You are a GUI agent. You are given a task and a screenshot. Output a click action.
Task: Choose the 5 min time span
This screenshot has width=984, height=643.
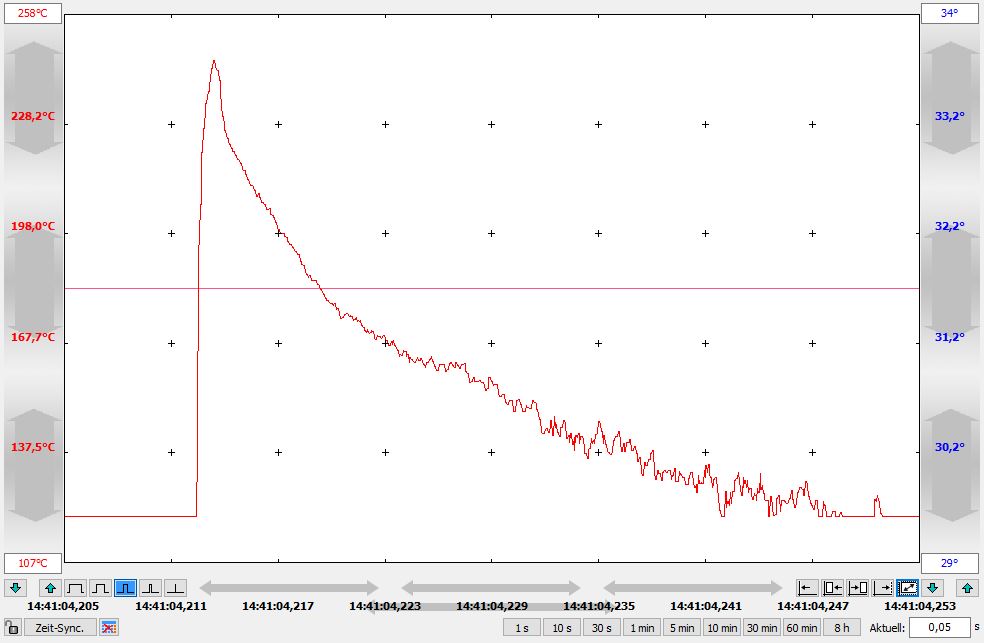[x=681, y=628]
